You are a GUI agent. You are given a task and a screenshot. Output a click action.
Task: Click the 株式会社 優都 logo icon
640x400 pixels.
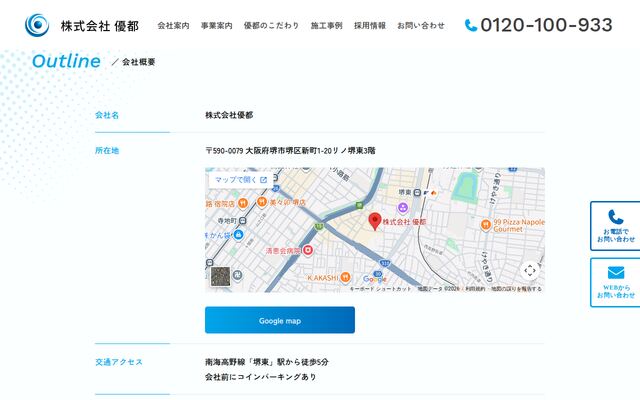[x=37, y=25]
